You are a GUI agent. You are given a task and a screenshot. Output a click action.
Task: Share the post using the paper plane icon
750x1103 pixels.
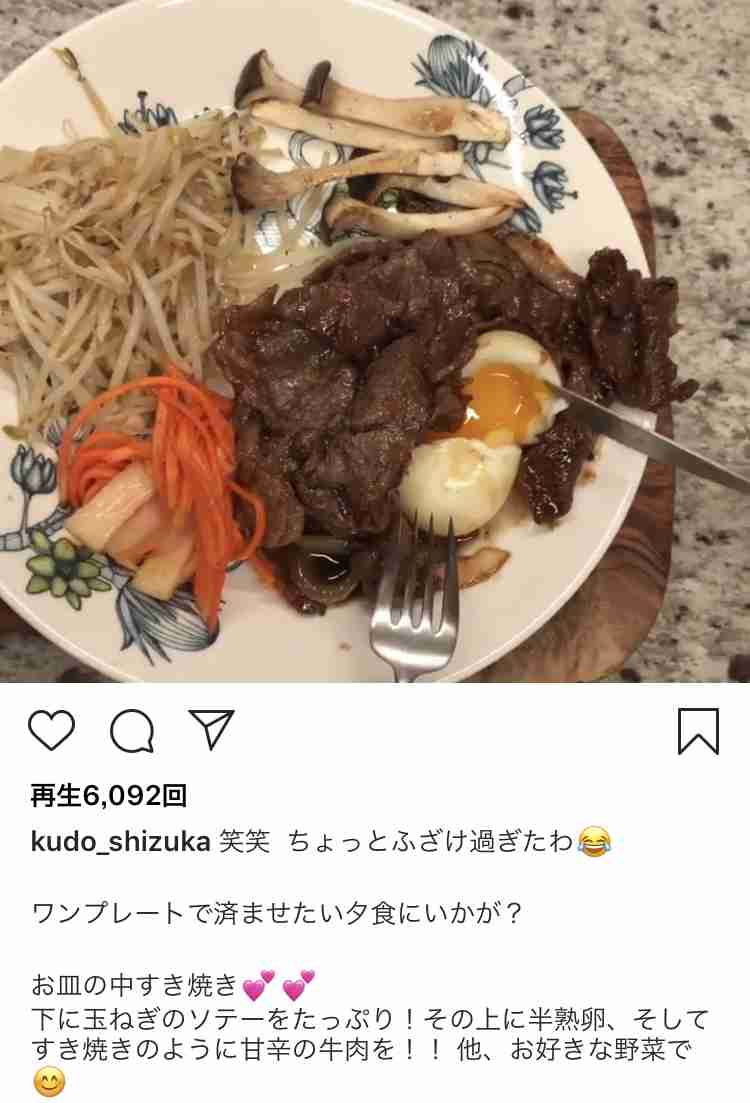coord(212,729)
